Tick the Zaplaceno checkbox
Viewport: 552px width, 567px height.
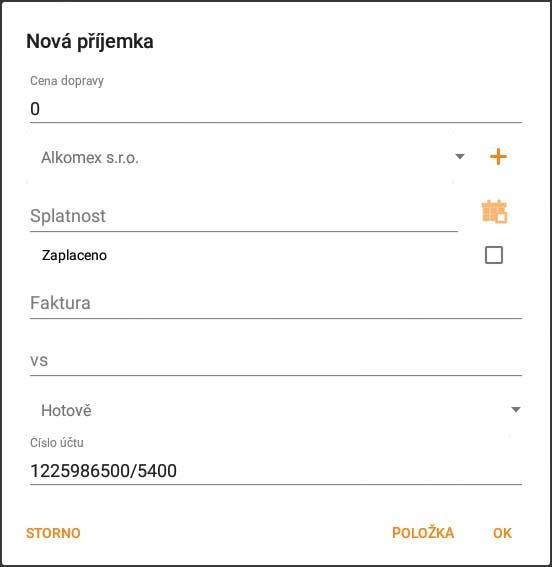coord(493,255)
